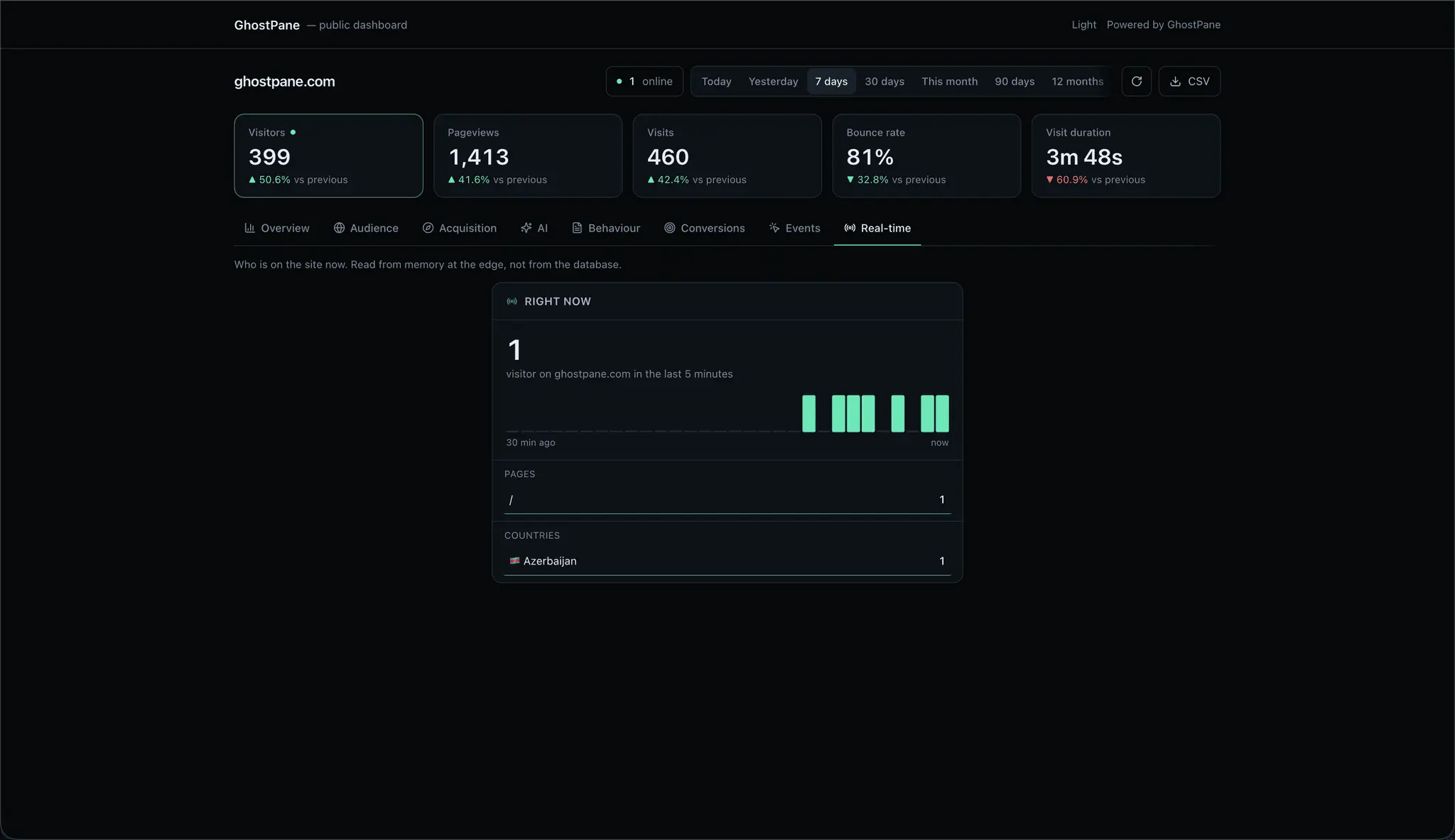Viewport: 1455px width, 840px height.
Task: Click the up arrow next to 50.6%
Action: tap(252, 180)
